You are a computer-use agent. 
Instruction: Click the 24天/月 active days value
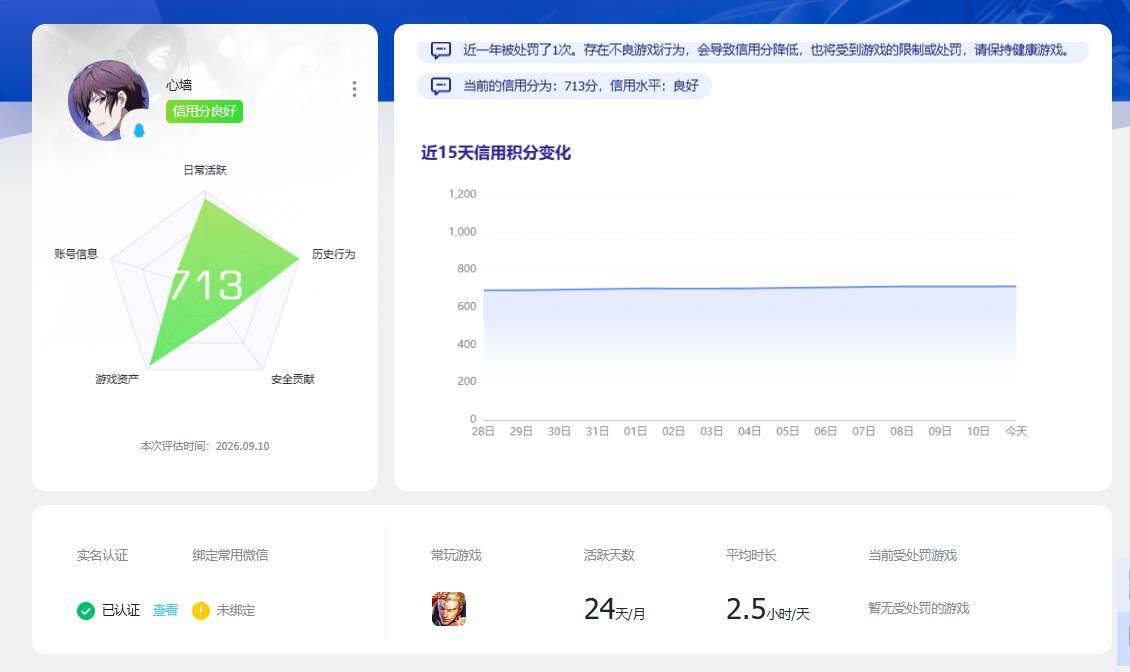[615, 609]
